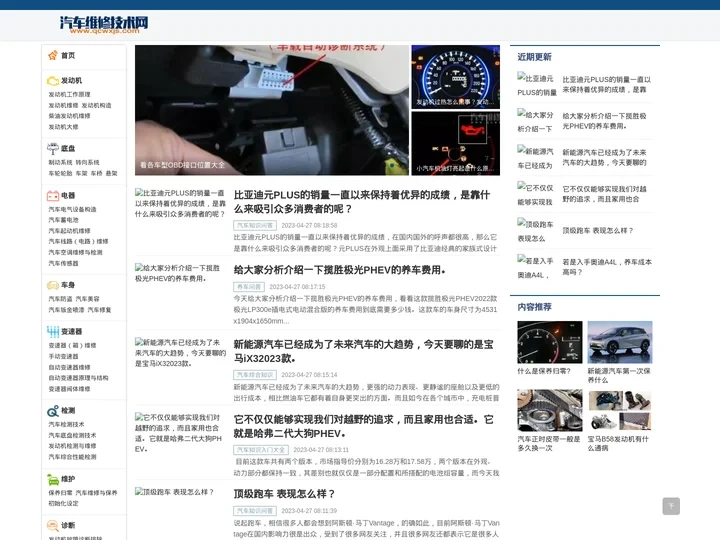
Task: Open the 宝马B58发动机有什么通病 text link
Action: 618,444
